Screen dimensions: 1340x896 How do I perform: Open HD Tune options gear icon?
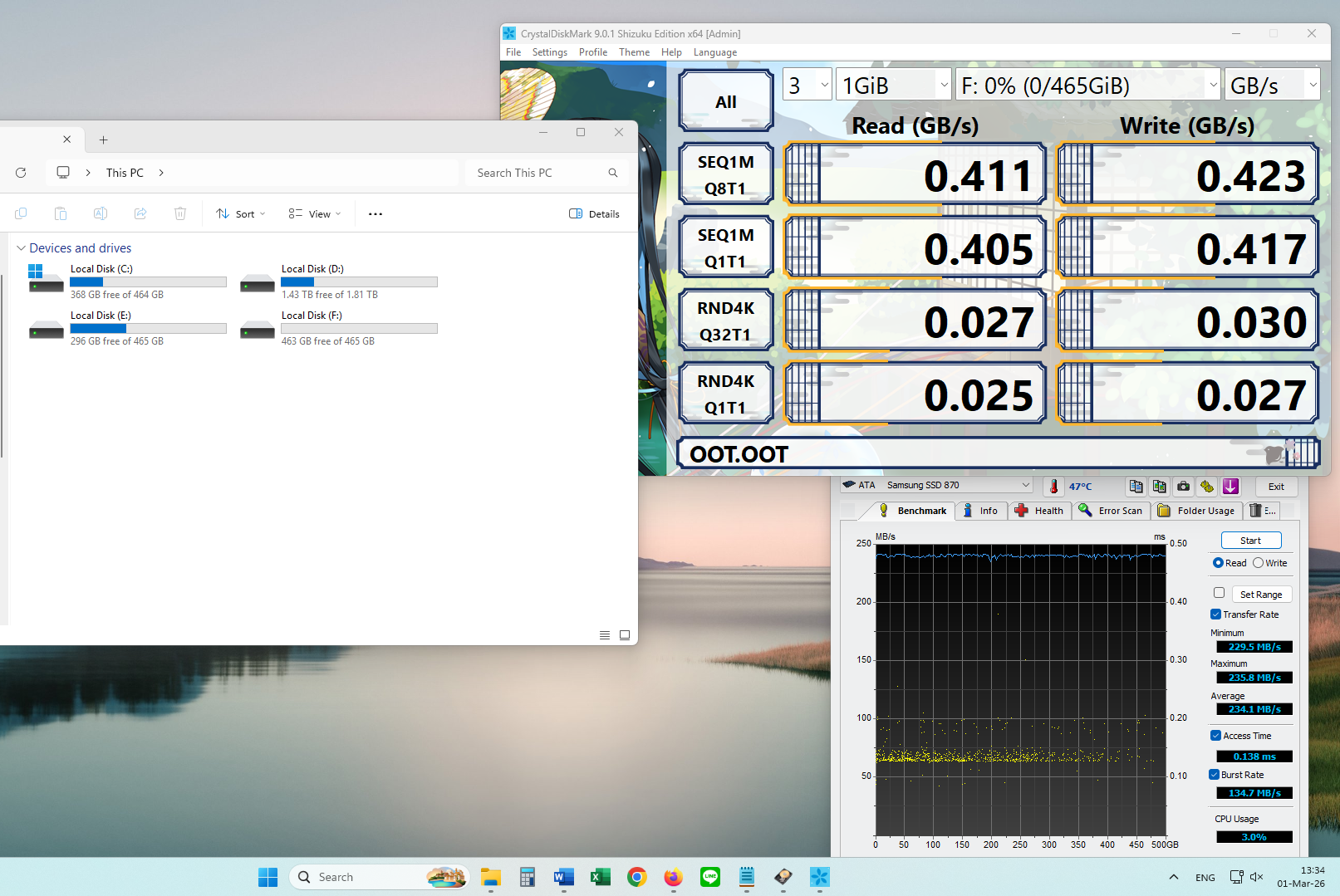coord(1207,487)
